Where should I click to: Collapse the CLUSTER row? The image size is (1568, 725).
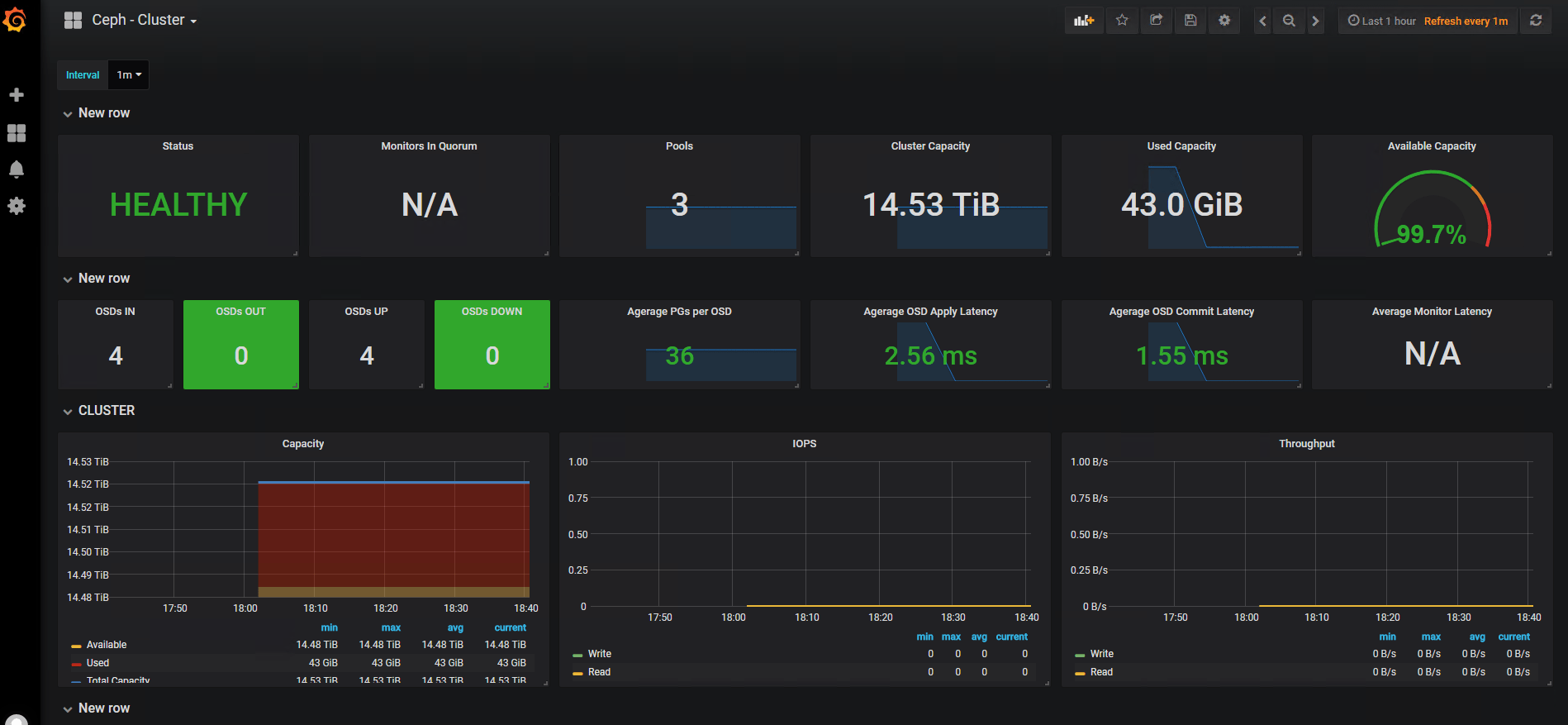coord(99,411)
